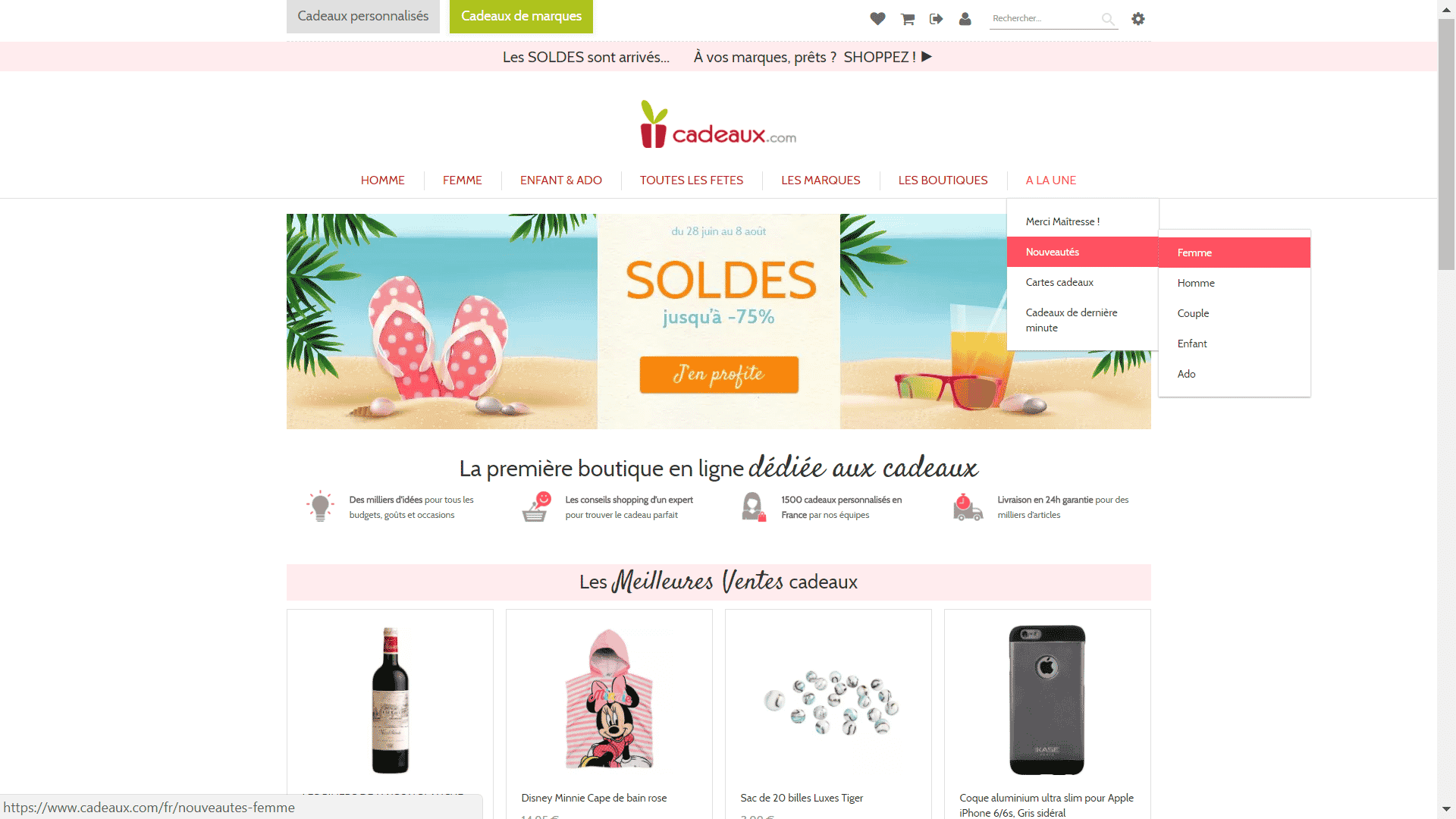Click the J'en profite button
This screenshot has width=1456, height=819.
(x=719, y=375)
